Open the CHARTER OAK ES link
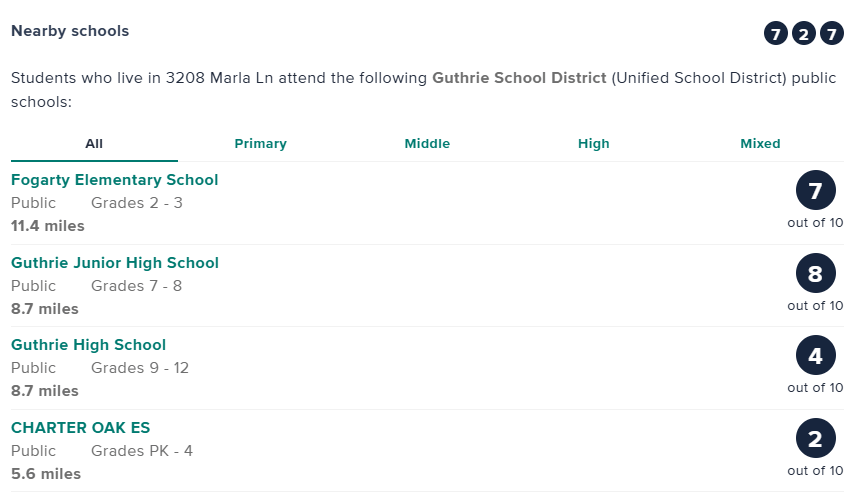Viewport: 857px width, 496px height. point(81,428)
